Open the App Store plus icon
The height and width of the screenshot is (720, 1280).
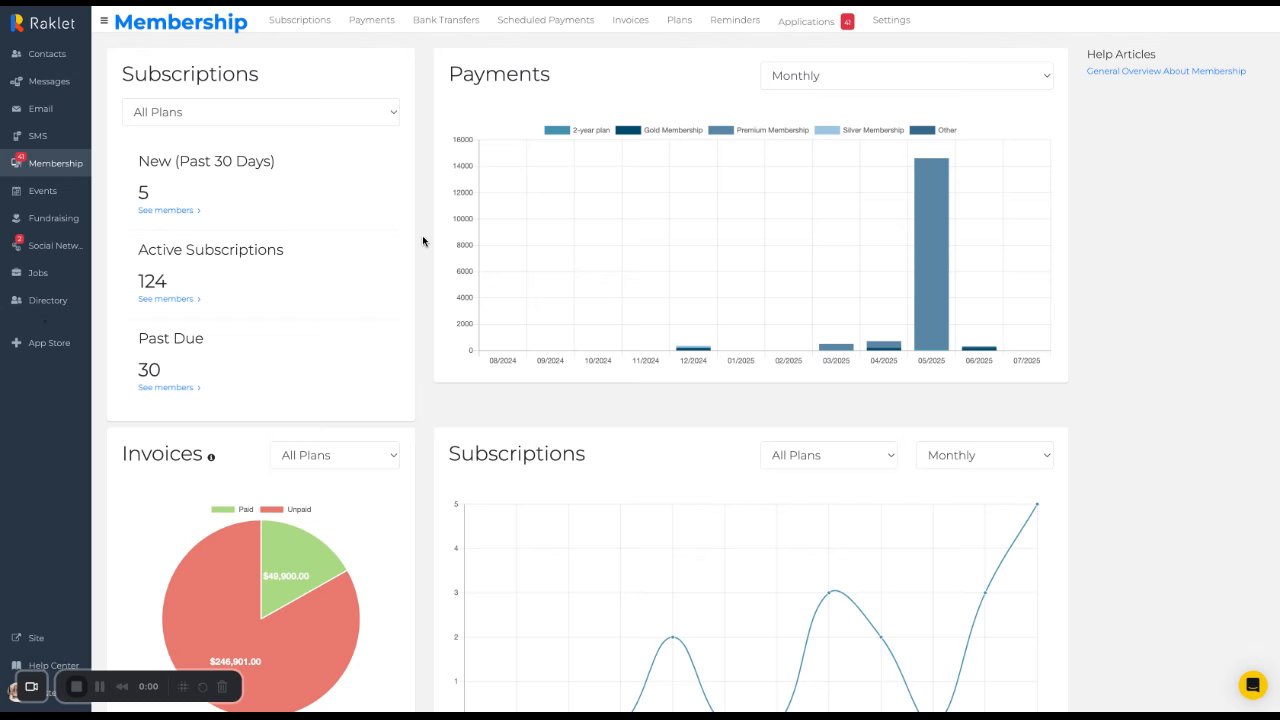point(16,343)
